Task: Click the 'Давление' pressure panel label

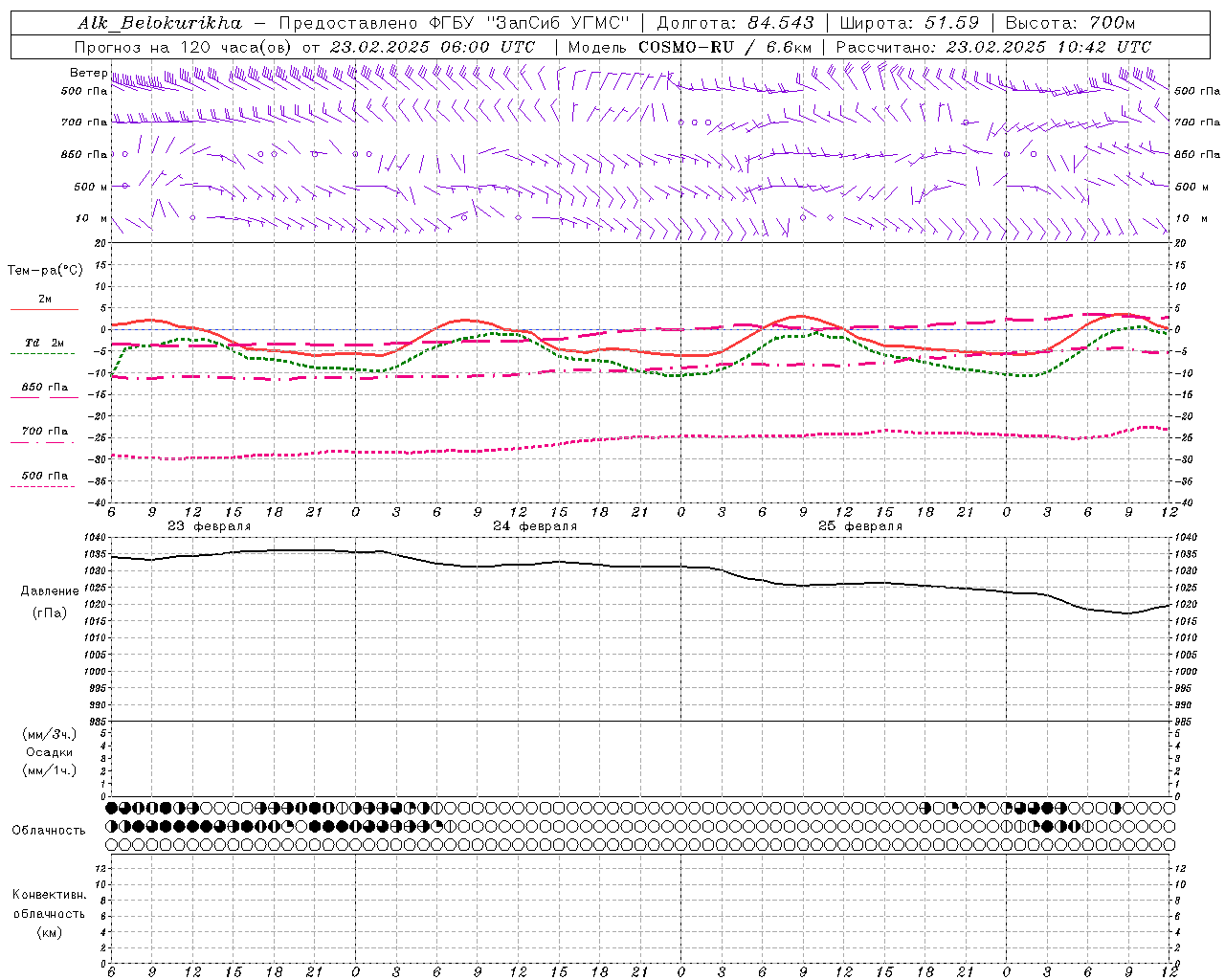Action: point(50,591)
